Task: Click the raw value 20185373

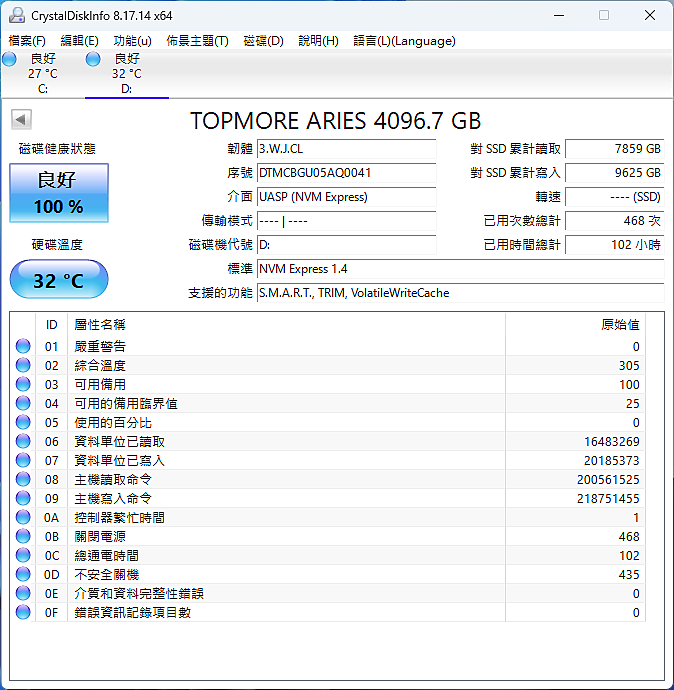Action: click(612, 460)
